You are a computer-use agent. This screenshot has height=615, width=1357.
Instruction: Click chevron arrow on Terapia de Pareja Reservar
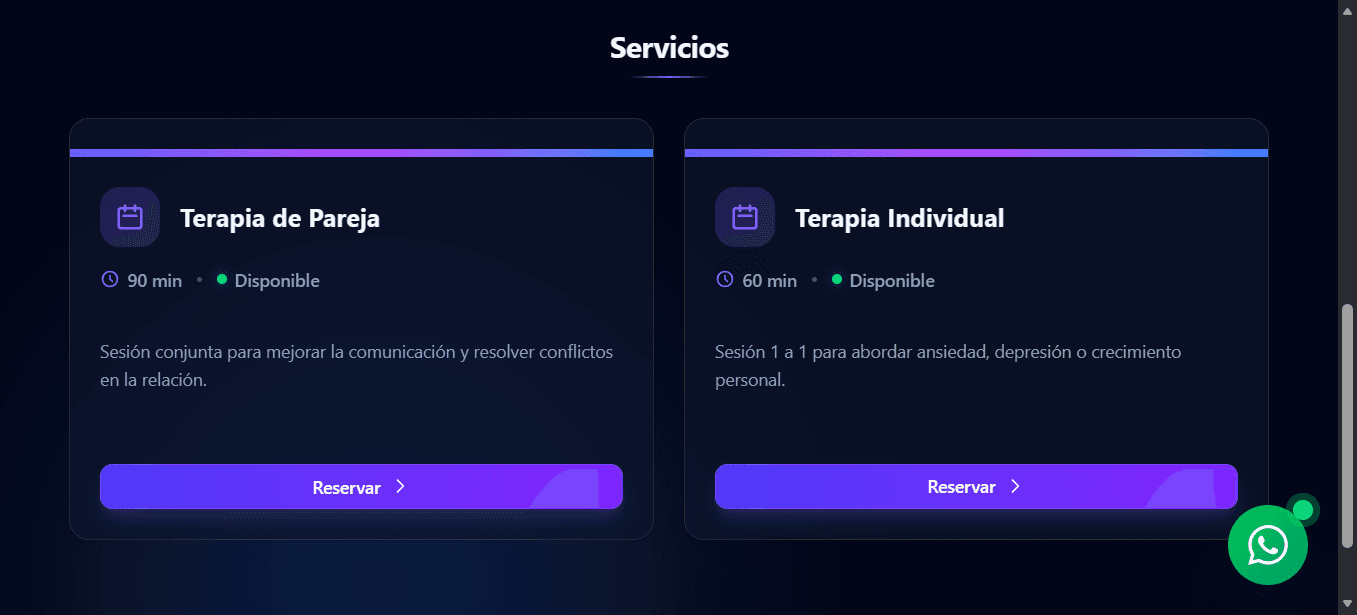coord(400,487)
